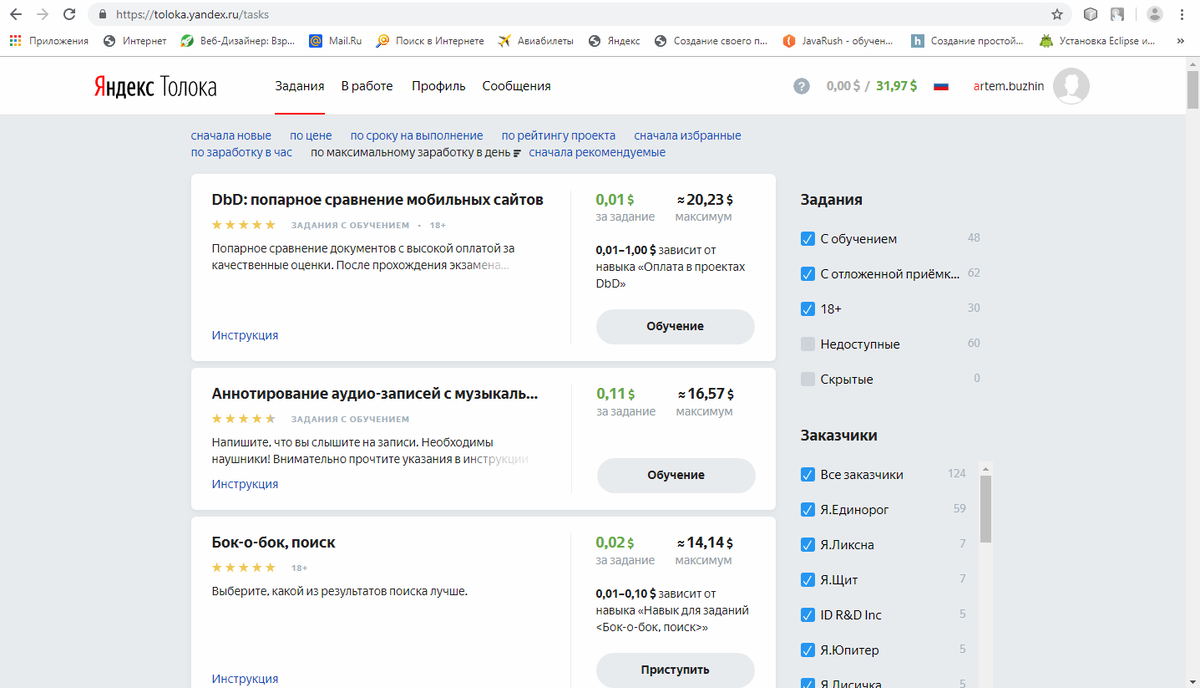Uncheck the Я.Юпитер checkbox
This screenshot has width=1200, height=688.
point(808,650)
